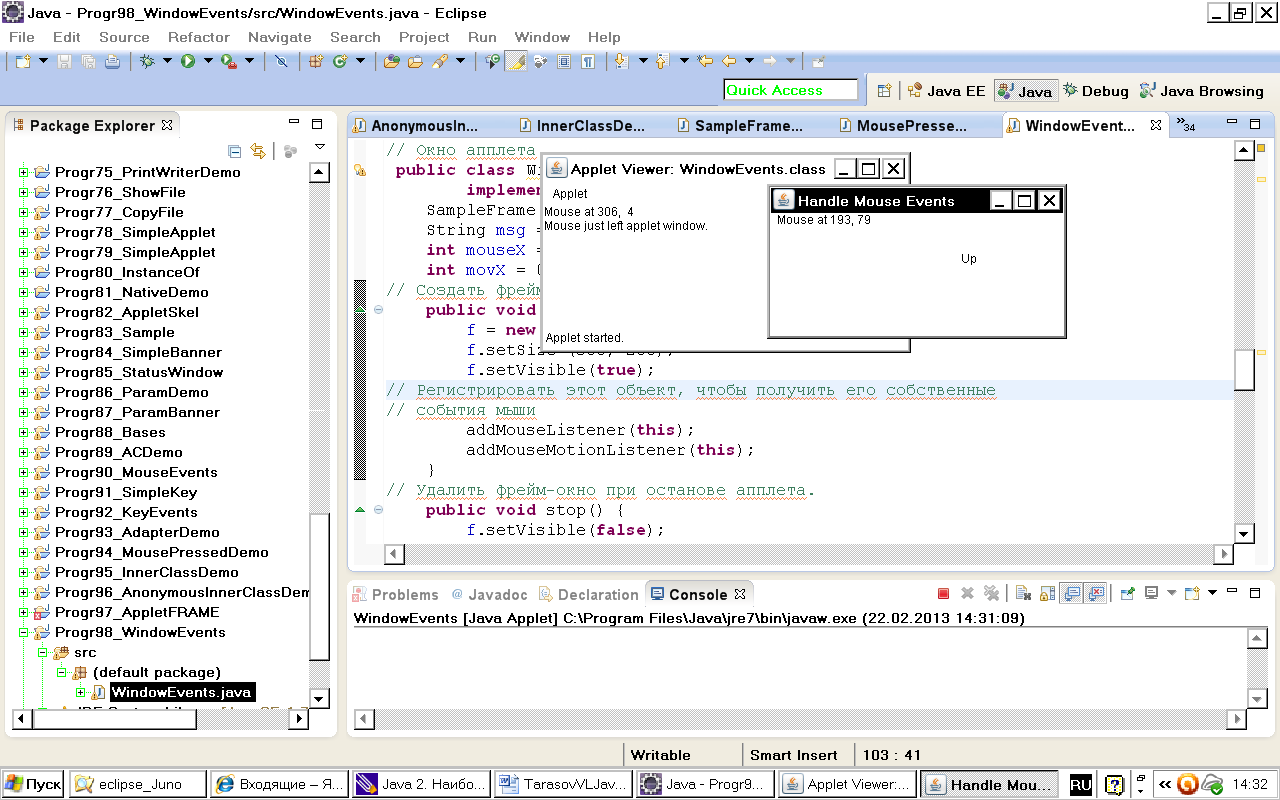This screenshot has width=1280, height=800.
Task: Click the Quick Access search field
Action: pos(790,90)
